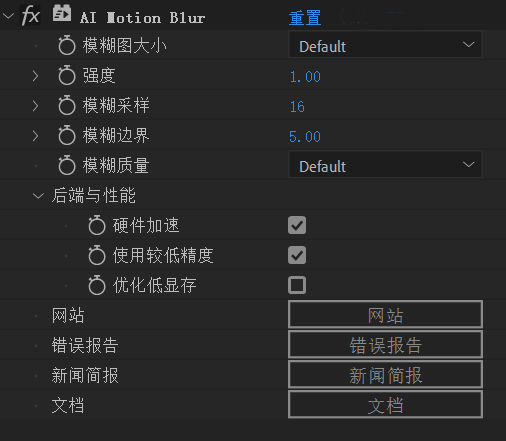
Task: Toggle the fx switch for AI Motion Blur
Action: point(30,16)
